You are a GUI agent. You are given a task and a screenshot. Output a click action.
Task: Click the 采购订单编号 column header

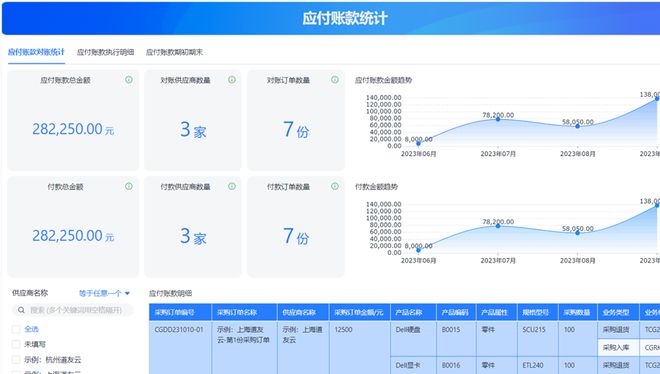click(180, 313)
